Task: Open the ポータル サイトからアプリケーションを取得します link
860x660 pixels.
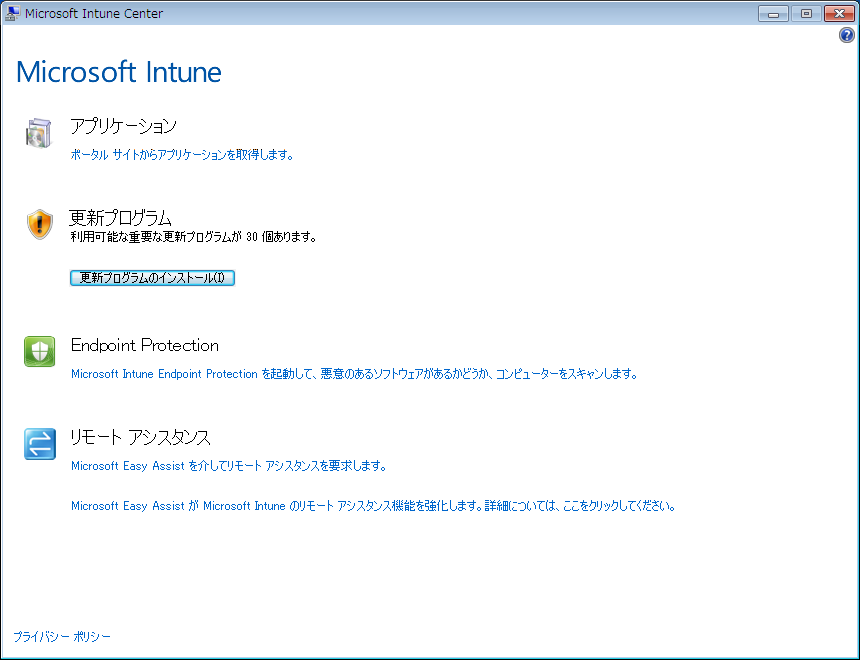Action: pyautogui.click(x=182, y=155)
